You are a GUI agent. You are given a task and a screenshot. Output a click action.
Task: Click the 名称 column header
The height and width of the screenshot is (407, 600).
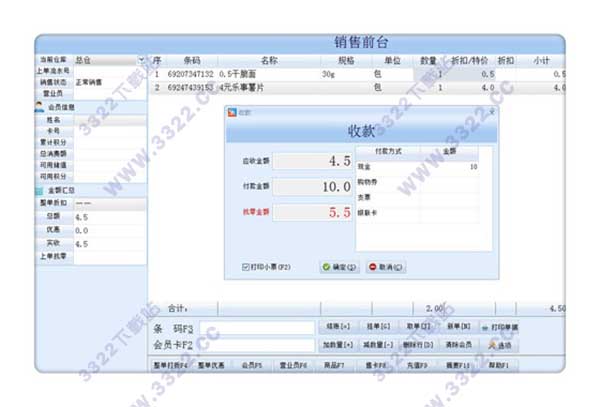pos(269,60)
